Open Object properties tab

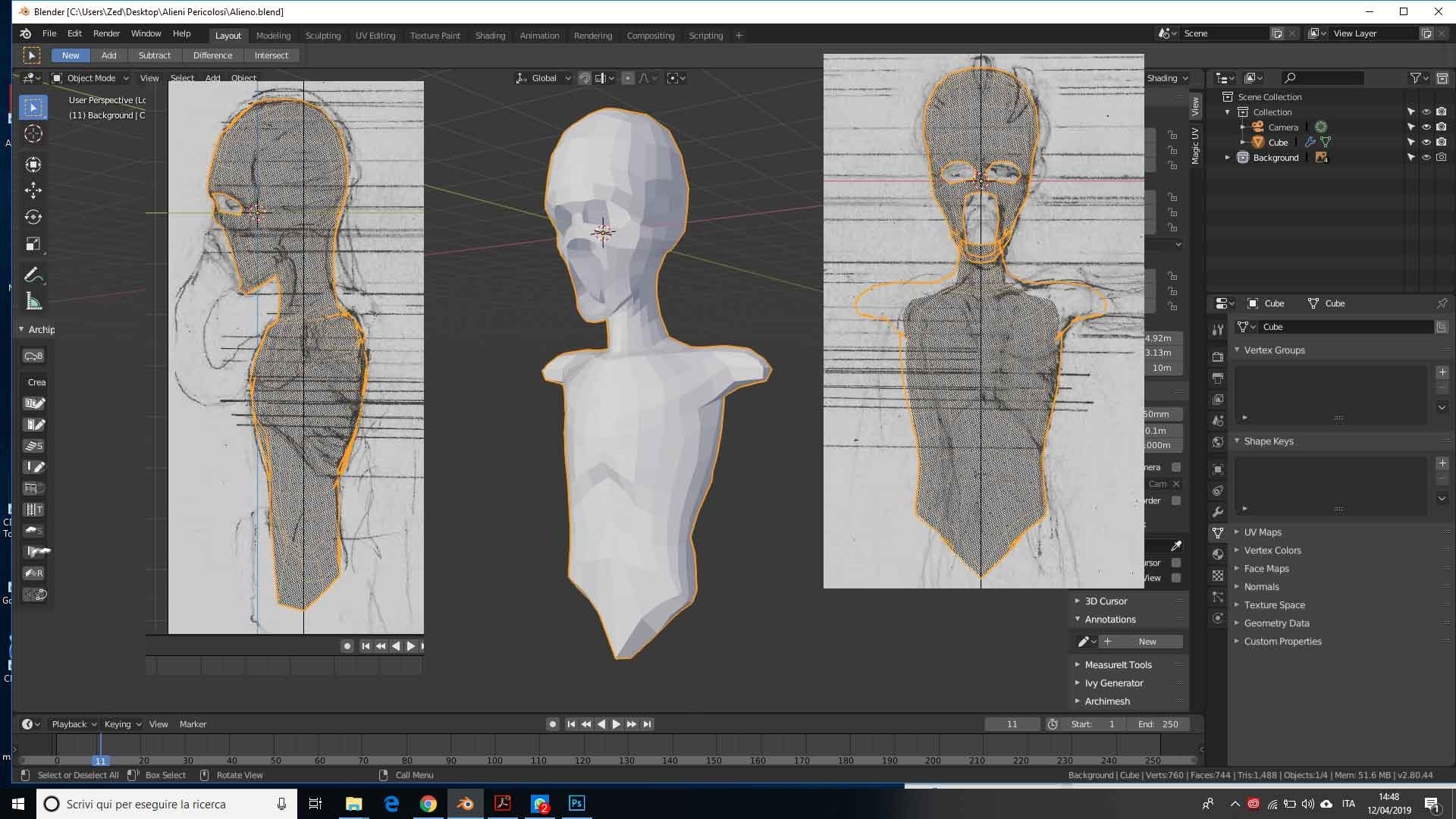tap(1218, 469)
